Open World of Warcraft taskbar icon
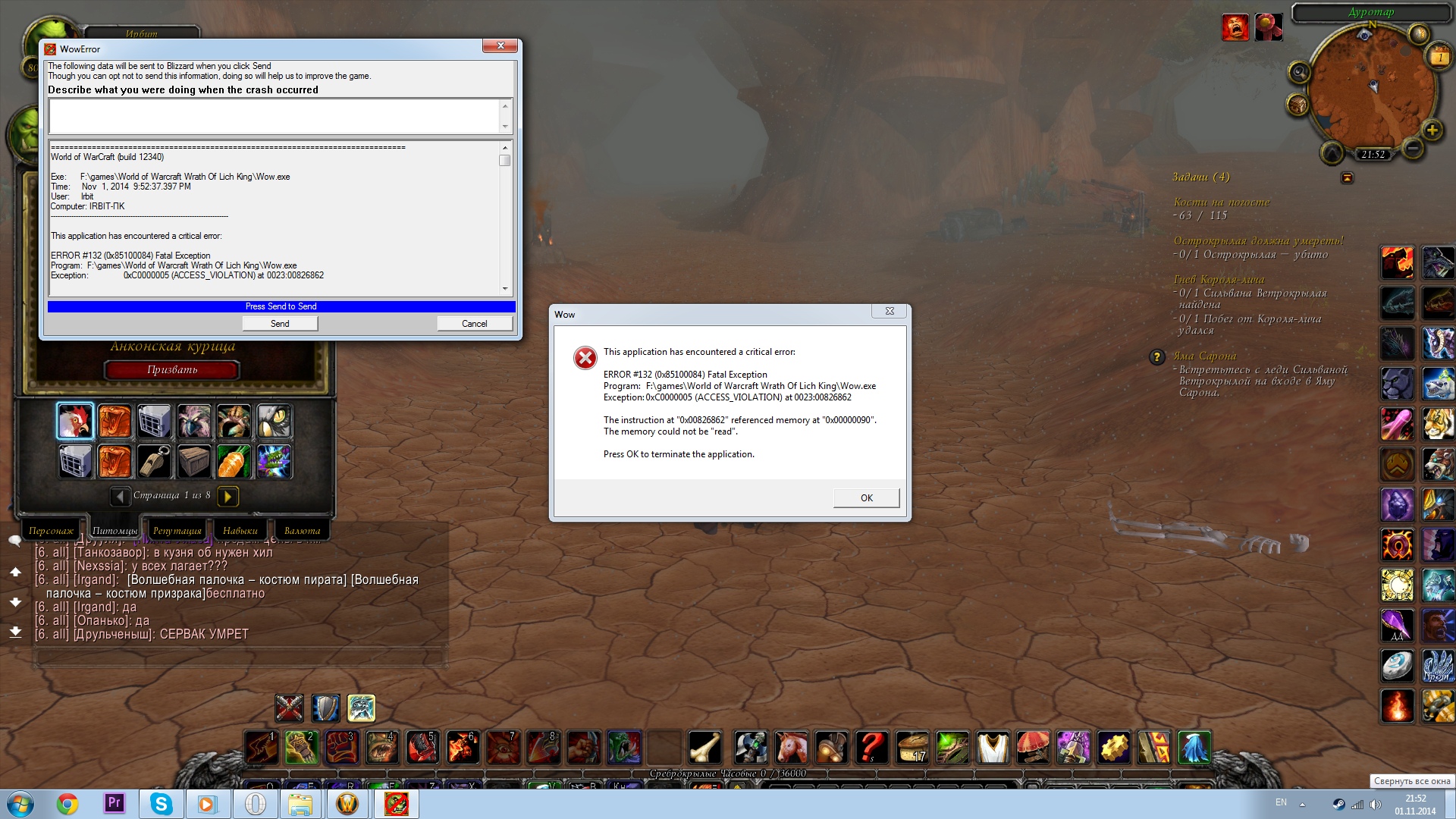Viewport: 1456px width, 819px height. 347,804
